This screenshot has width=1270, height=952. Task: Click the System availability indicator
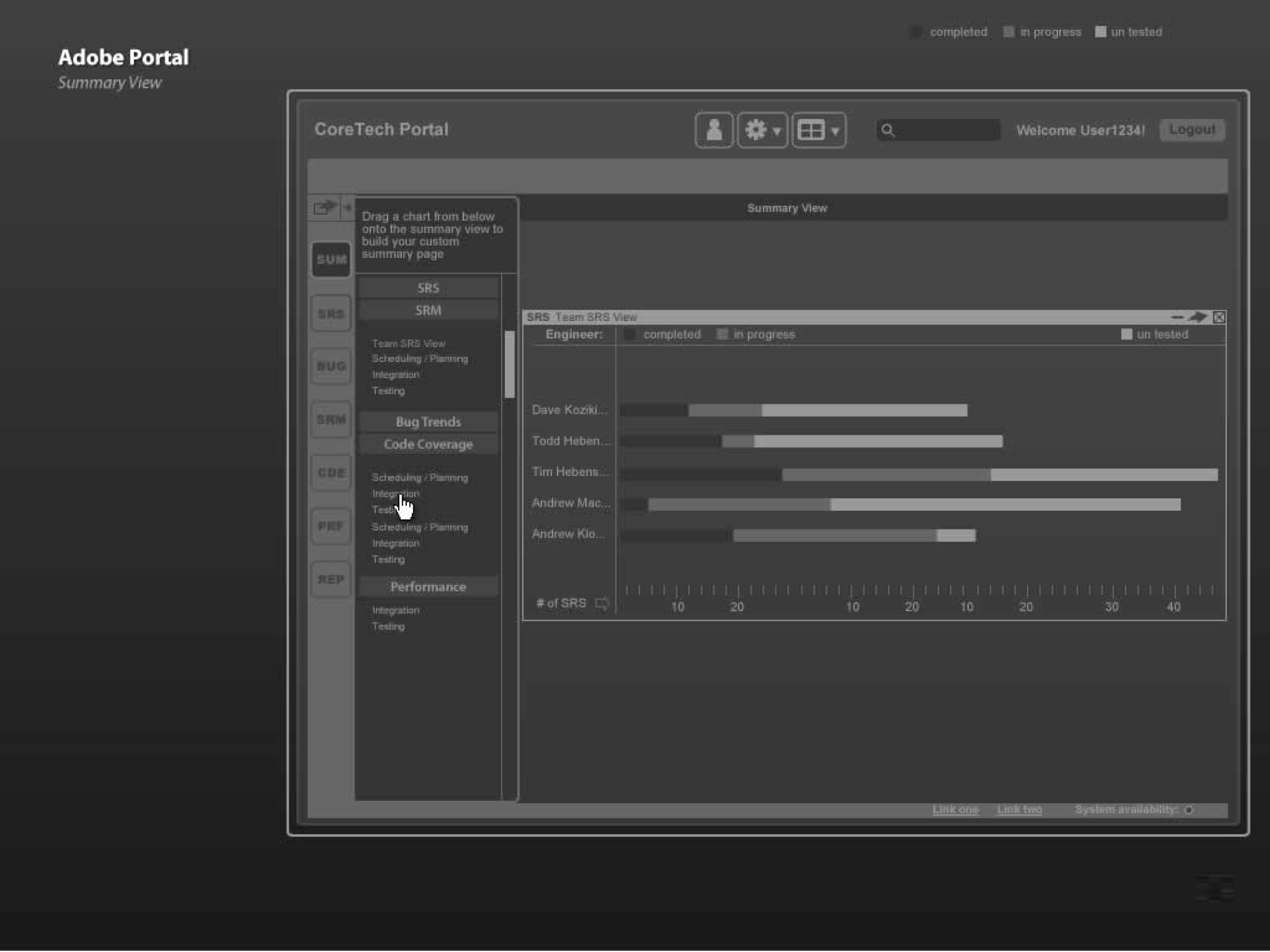(1189, 810)
